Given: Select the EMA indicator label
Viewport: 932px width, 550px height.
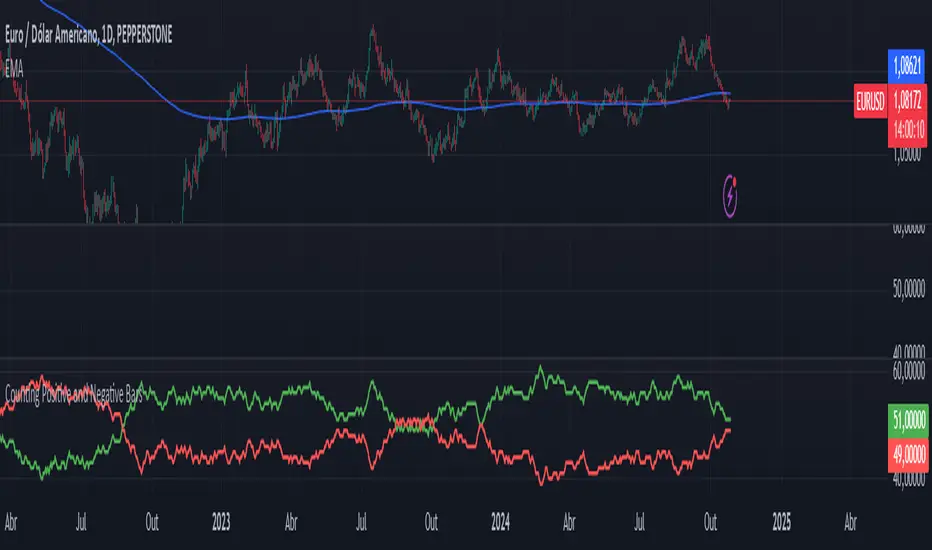Looking at the screenshot, I should click(x=14, y=70).
